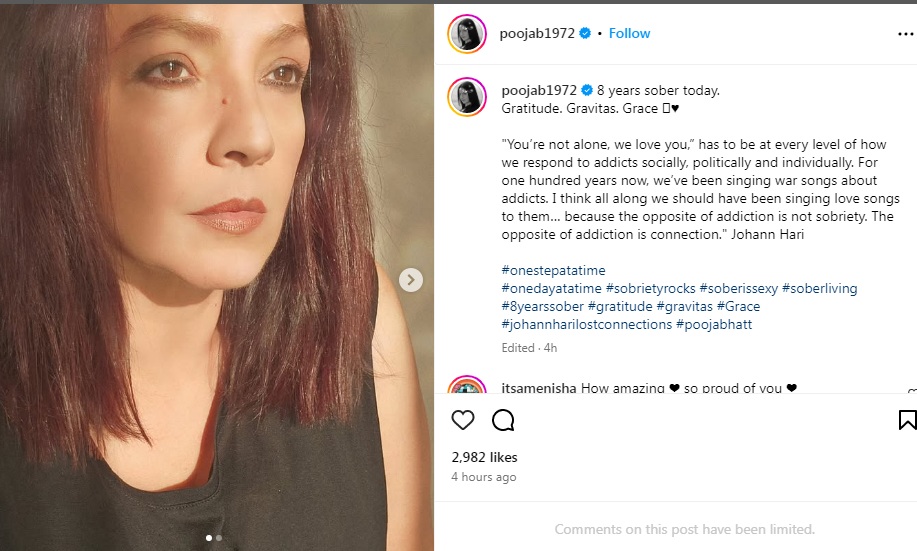Click the poojab1972 username in header
This screenshot has width=917, height=551.
tap(537, 33)
